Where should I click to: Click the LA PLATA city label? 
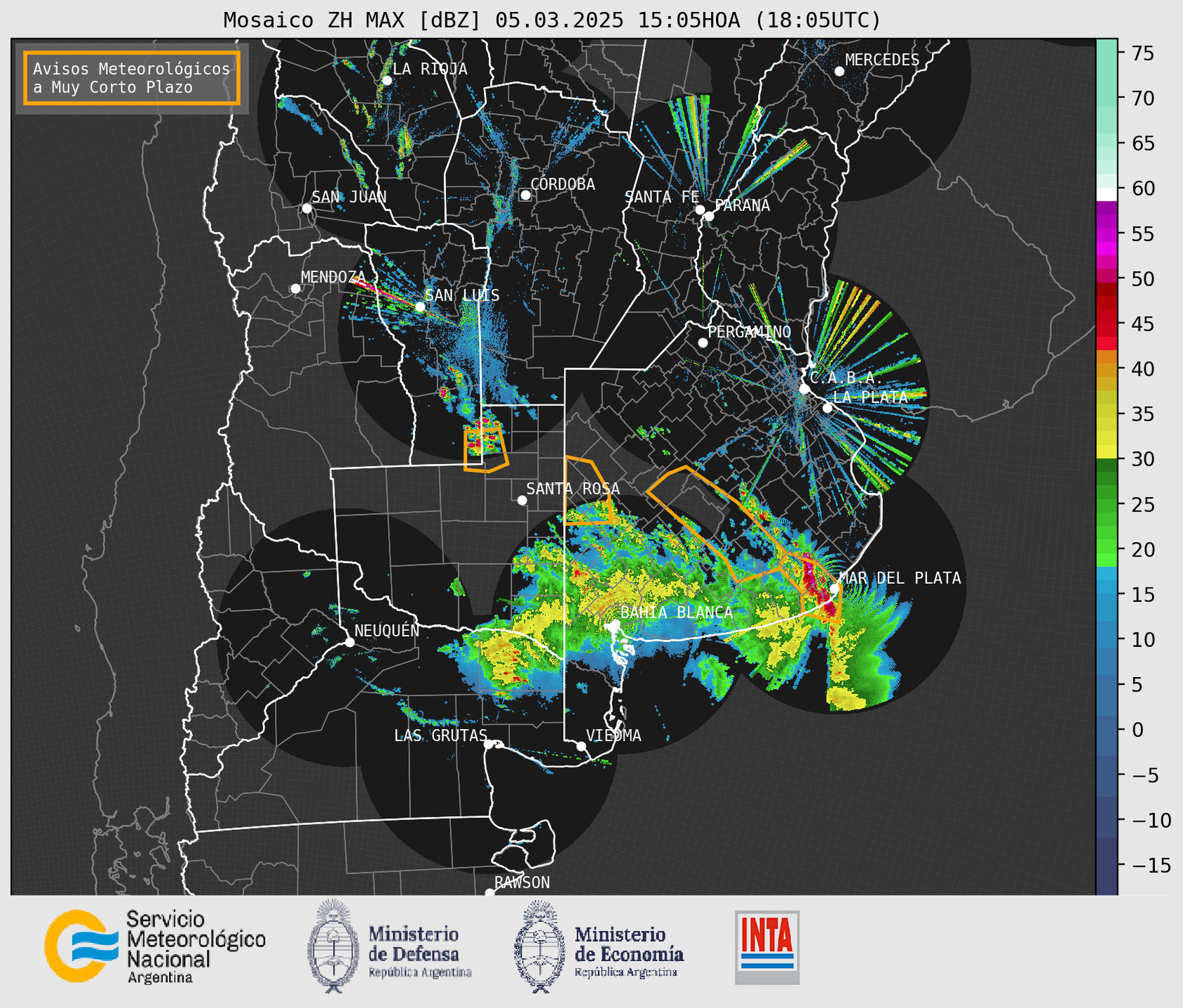click(x=870, y=397)
